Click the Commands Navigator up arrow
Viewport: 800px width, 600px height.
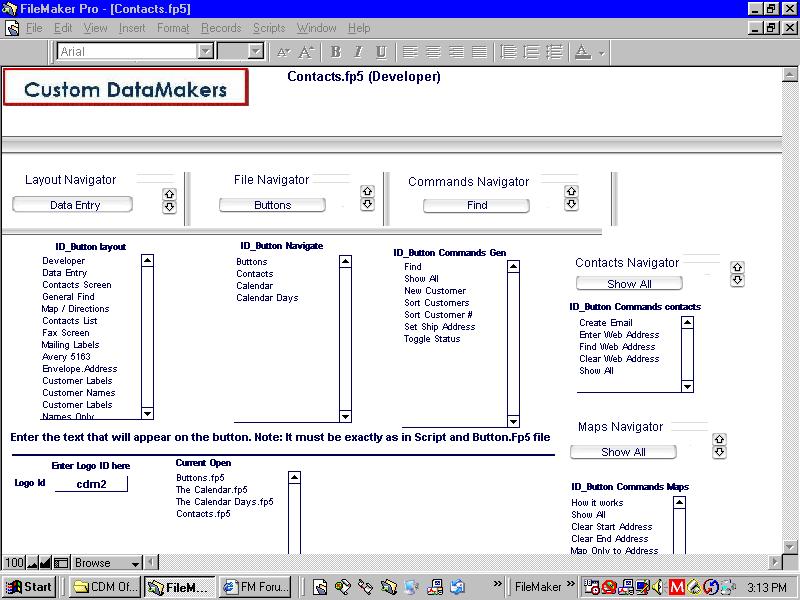pos(571,191)
